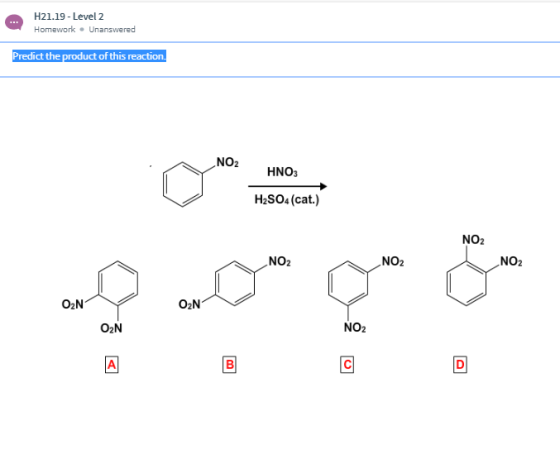The width and height of the screenshot is (560, 464).
Task: Click the H21.19 - Level 2 title
Action: 69,16
